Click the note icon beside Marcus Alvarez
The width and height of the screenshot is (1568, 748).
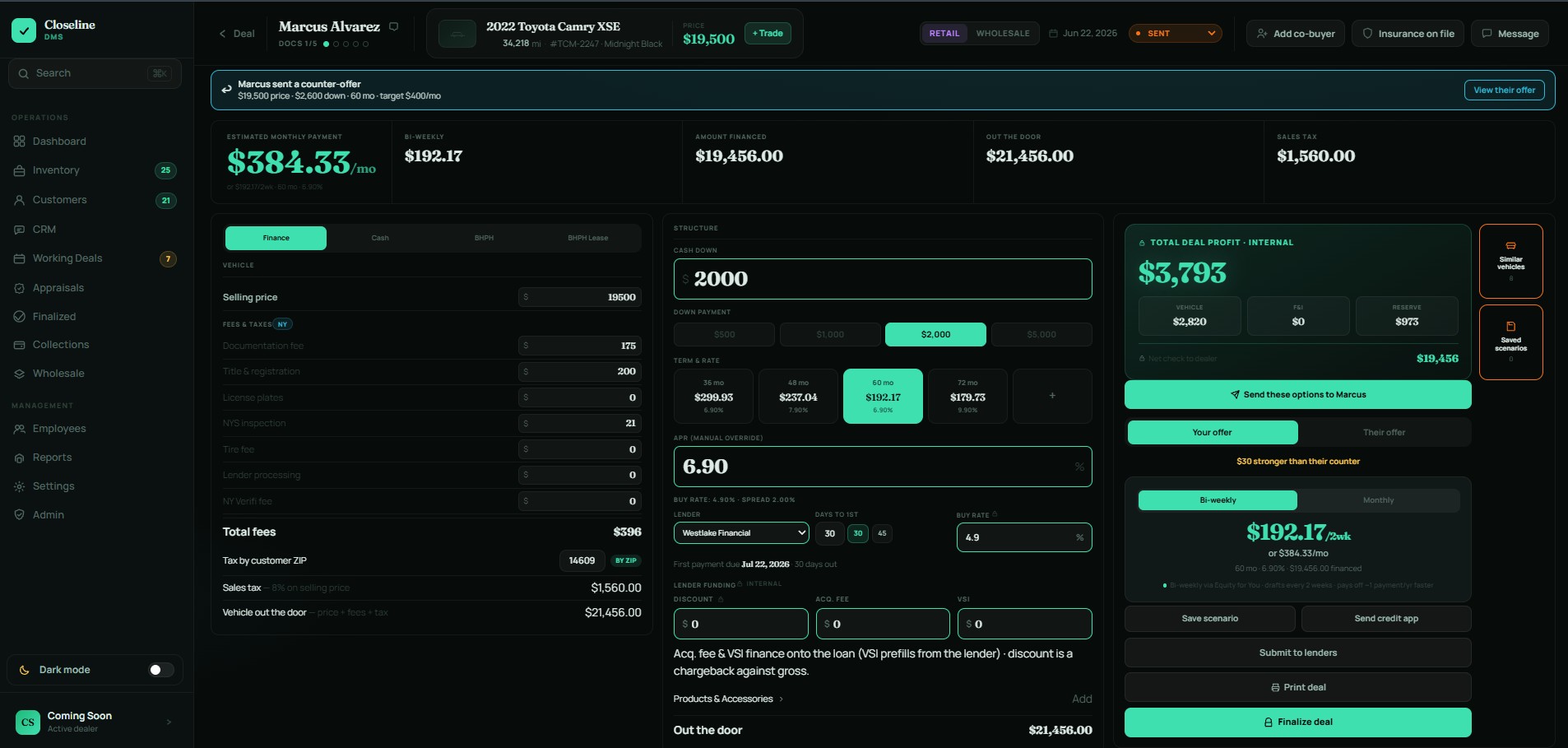pyautogui.click(x=393, y=26)
